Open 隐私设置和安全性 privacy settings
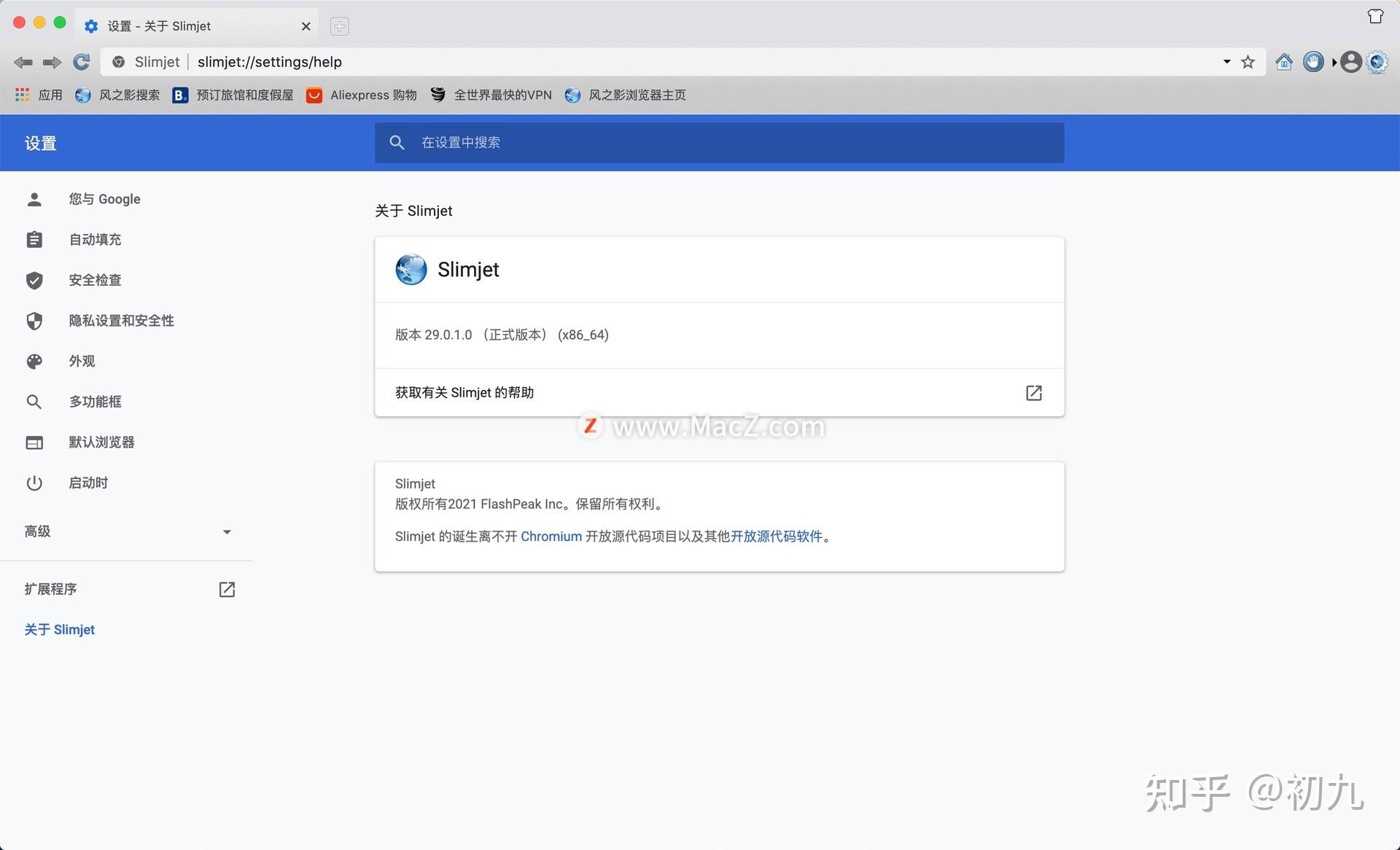This screenshot has width=1400, height=850. click(x=122, y=321)
